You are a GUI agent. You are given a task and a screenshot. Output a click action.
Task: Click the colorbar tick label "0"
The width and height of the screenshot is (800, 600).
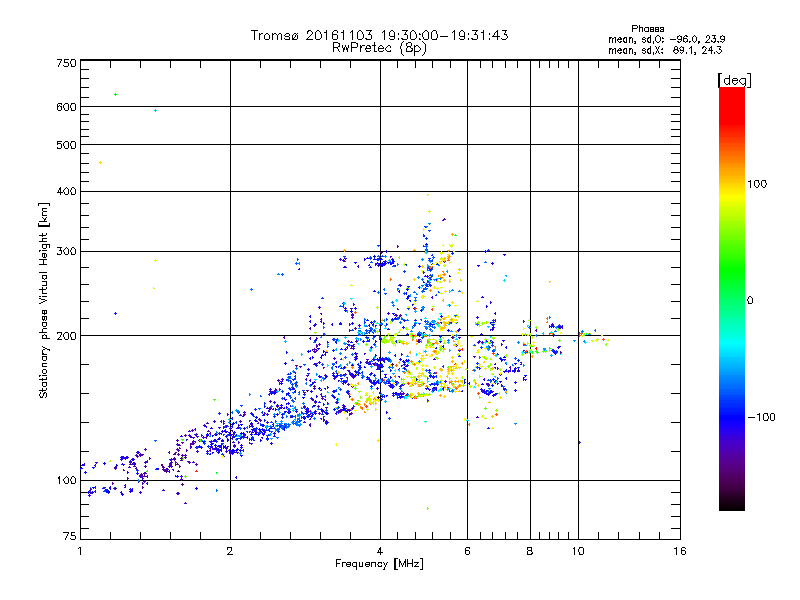[750, 301]
